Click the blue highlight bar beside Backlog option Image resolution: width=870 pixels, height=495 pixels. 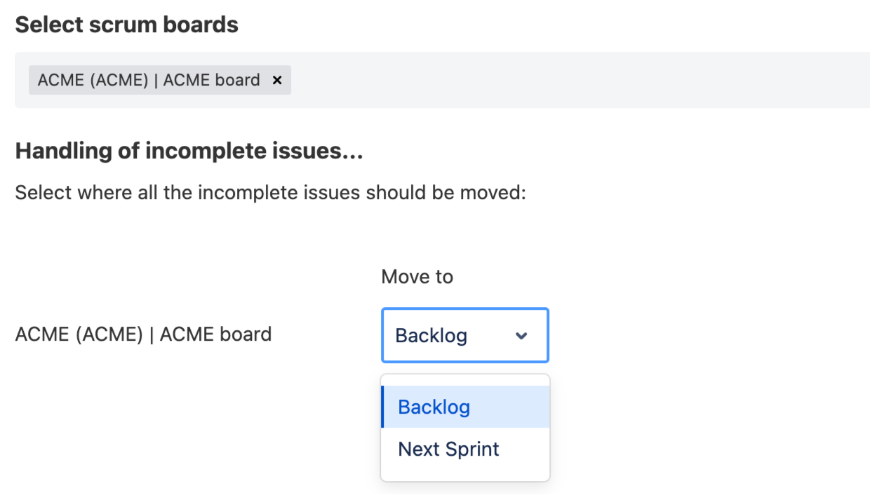point(383,407)
